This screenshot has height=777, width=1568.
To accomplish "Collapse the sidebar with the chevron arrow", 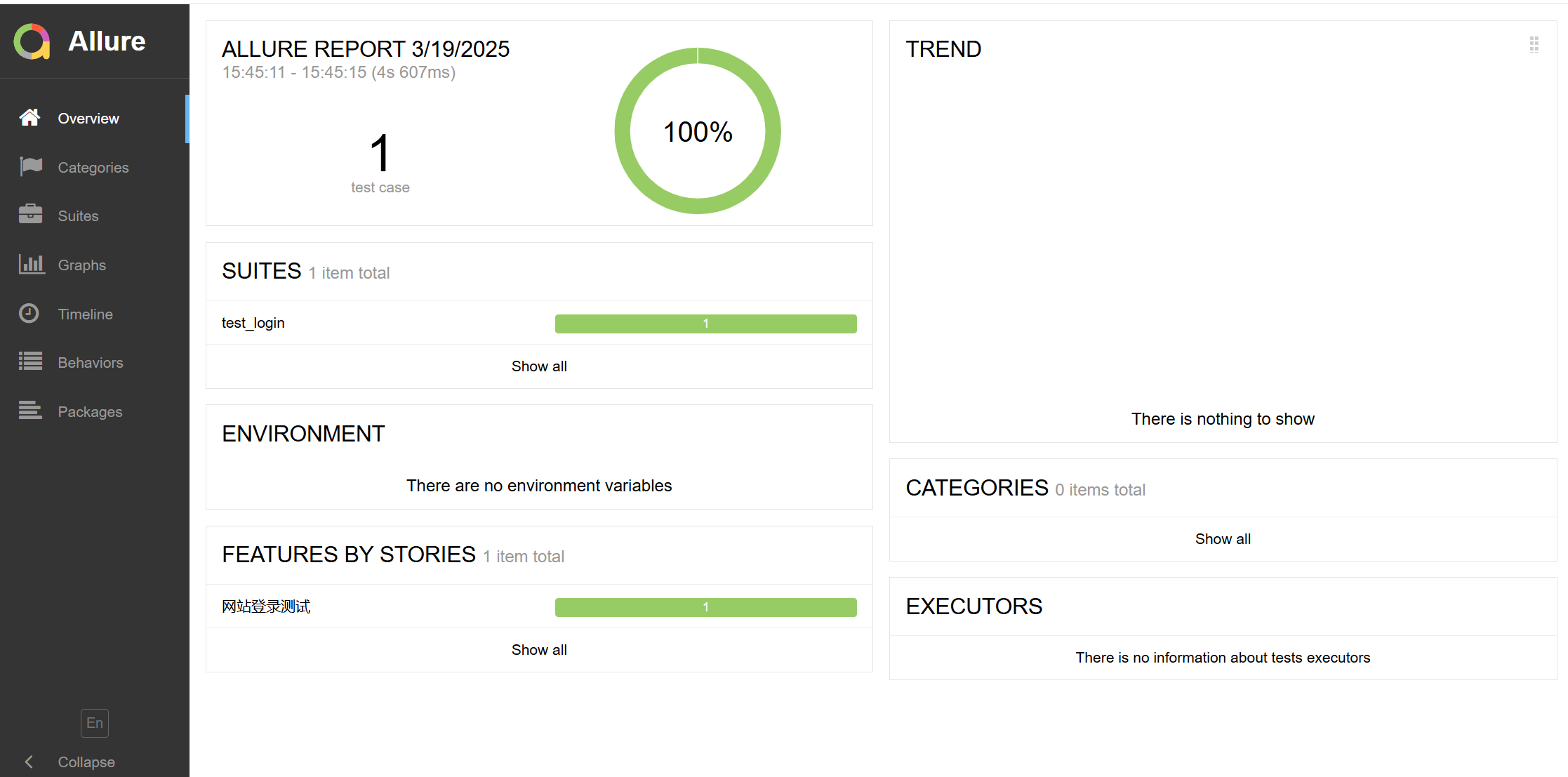I will tap(29, 762).
